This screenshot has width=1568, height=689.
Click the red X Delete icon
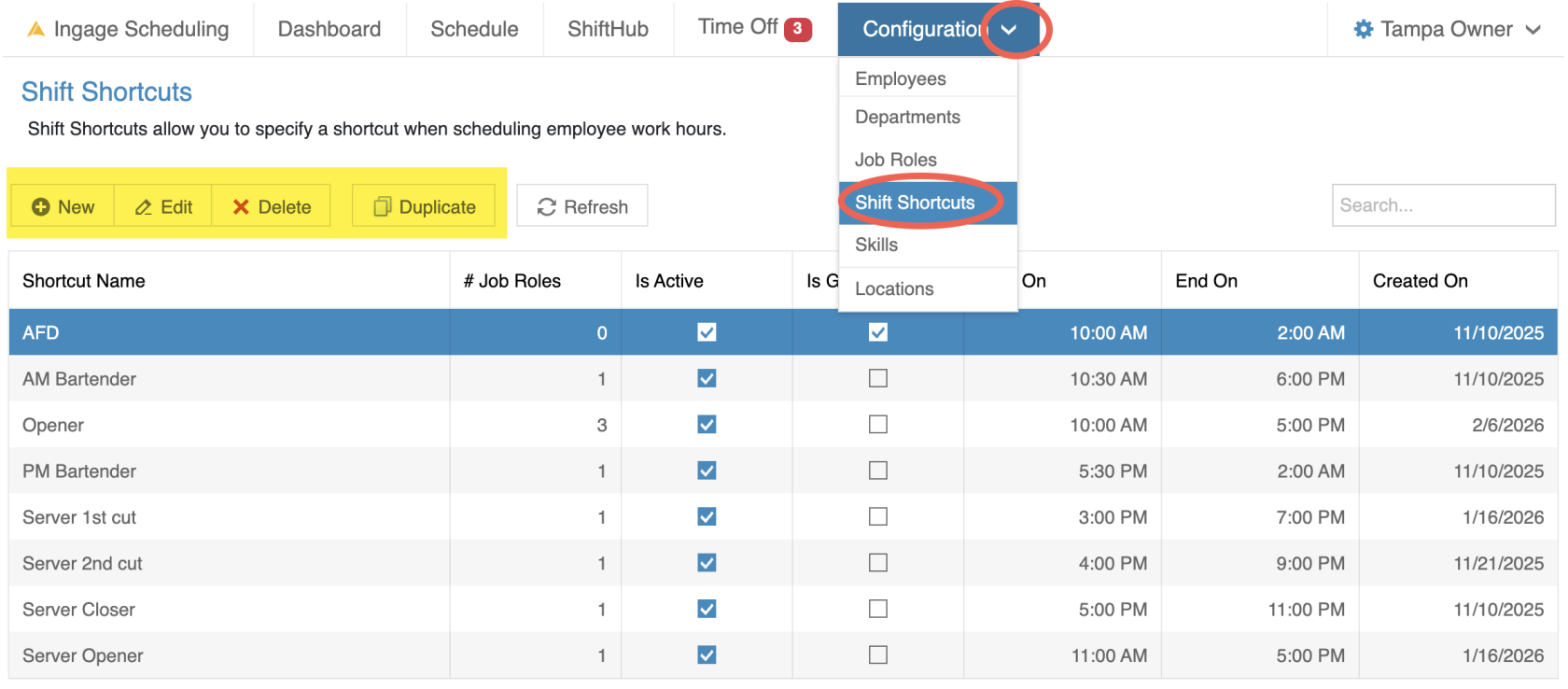pyautogui.click(x=241, y=207)
